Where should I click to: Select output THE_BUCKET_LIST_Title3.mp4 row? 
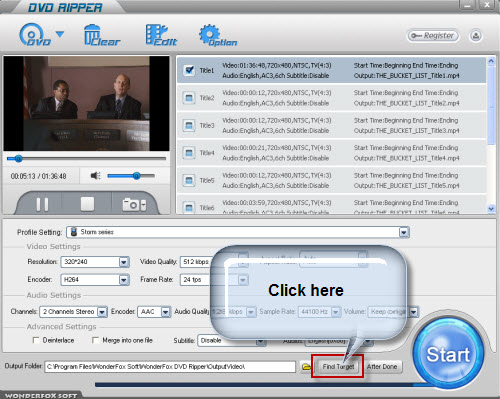click(x=331, y=125)
